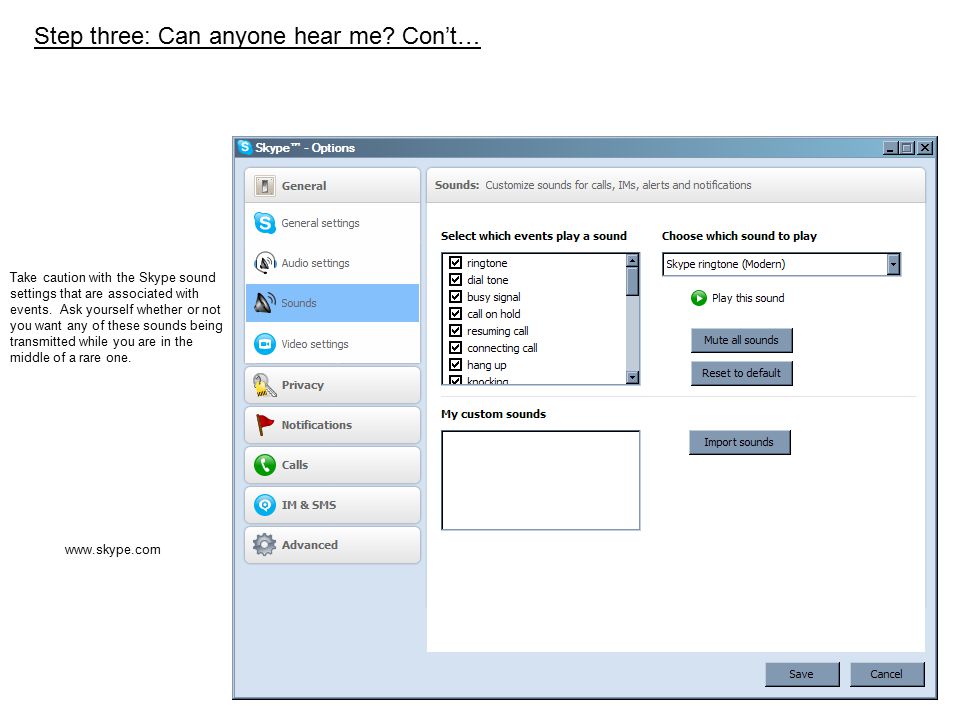Image resolution: width=960 pixels, height=720 pixels.
Task: Maximize the Skype Options window
Action: (x=907, y=148)
